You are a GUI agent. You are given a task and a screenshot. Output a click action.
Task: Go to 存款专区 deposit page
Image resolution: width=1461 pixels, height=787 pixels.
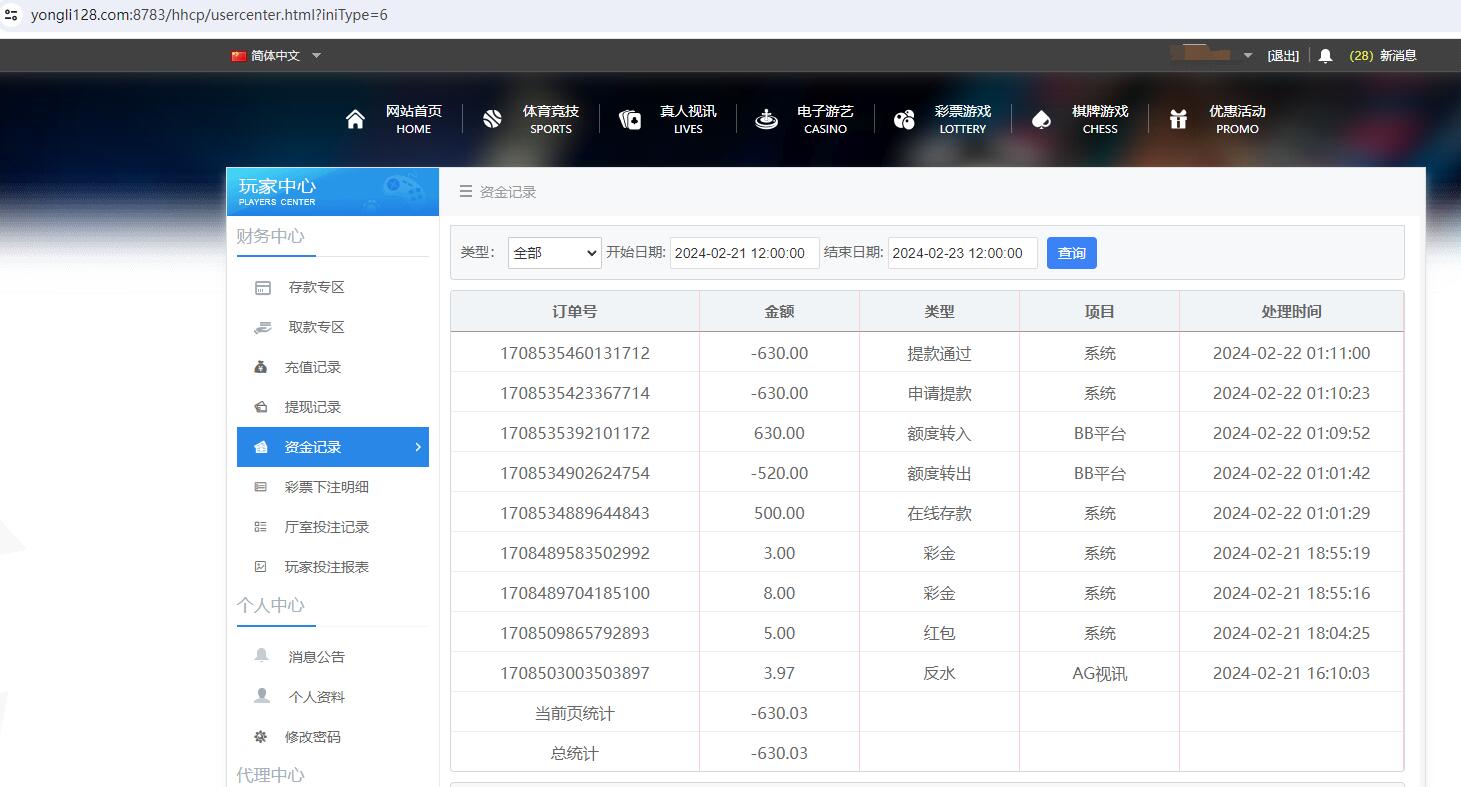click(316, 287)
